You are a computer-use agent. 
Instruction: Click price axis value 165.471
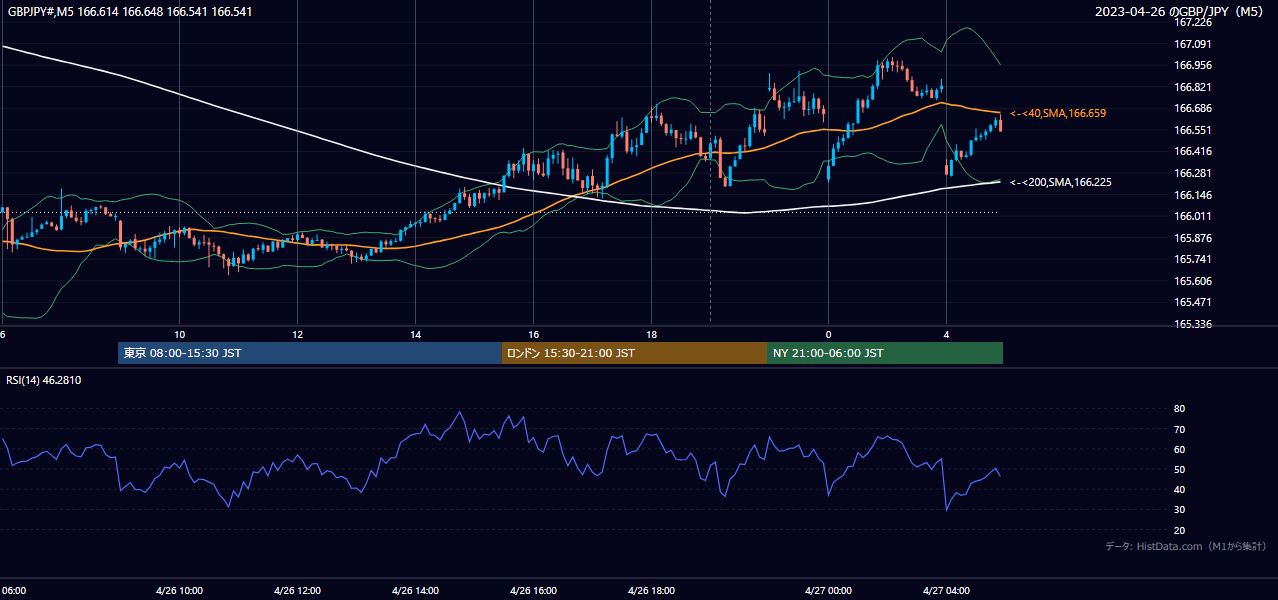pos(1192,302)
